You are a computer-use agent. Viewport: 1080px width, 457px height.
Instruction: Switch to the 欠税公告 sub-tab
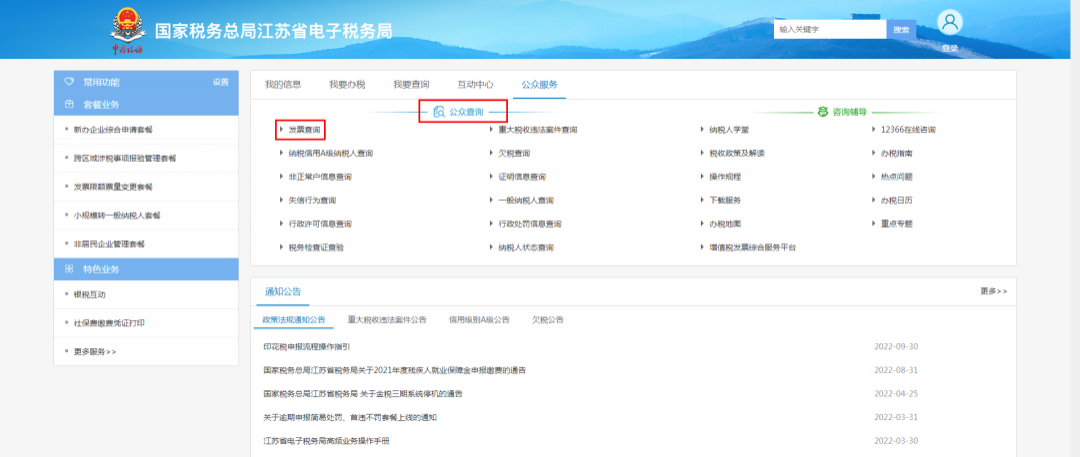pos(548,320)
